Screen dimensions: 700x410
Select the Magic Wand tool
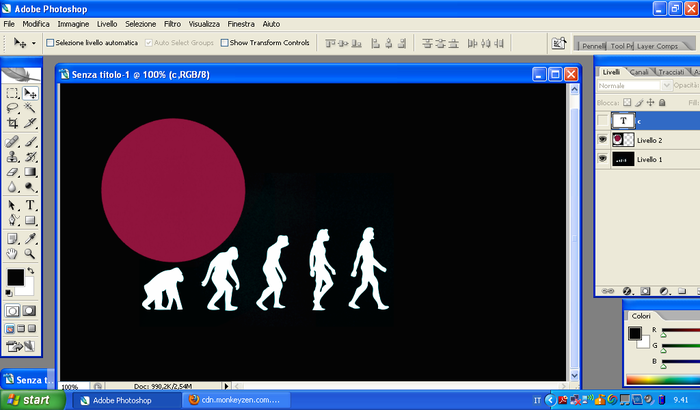click(x=30, y=108)
